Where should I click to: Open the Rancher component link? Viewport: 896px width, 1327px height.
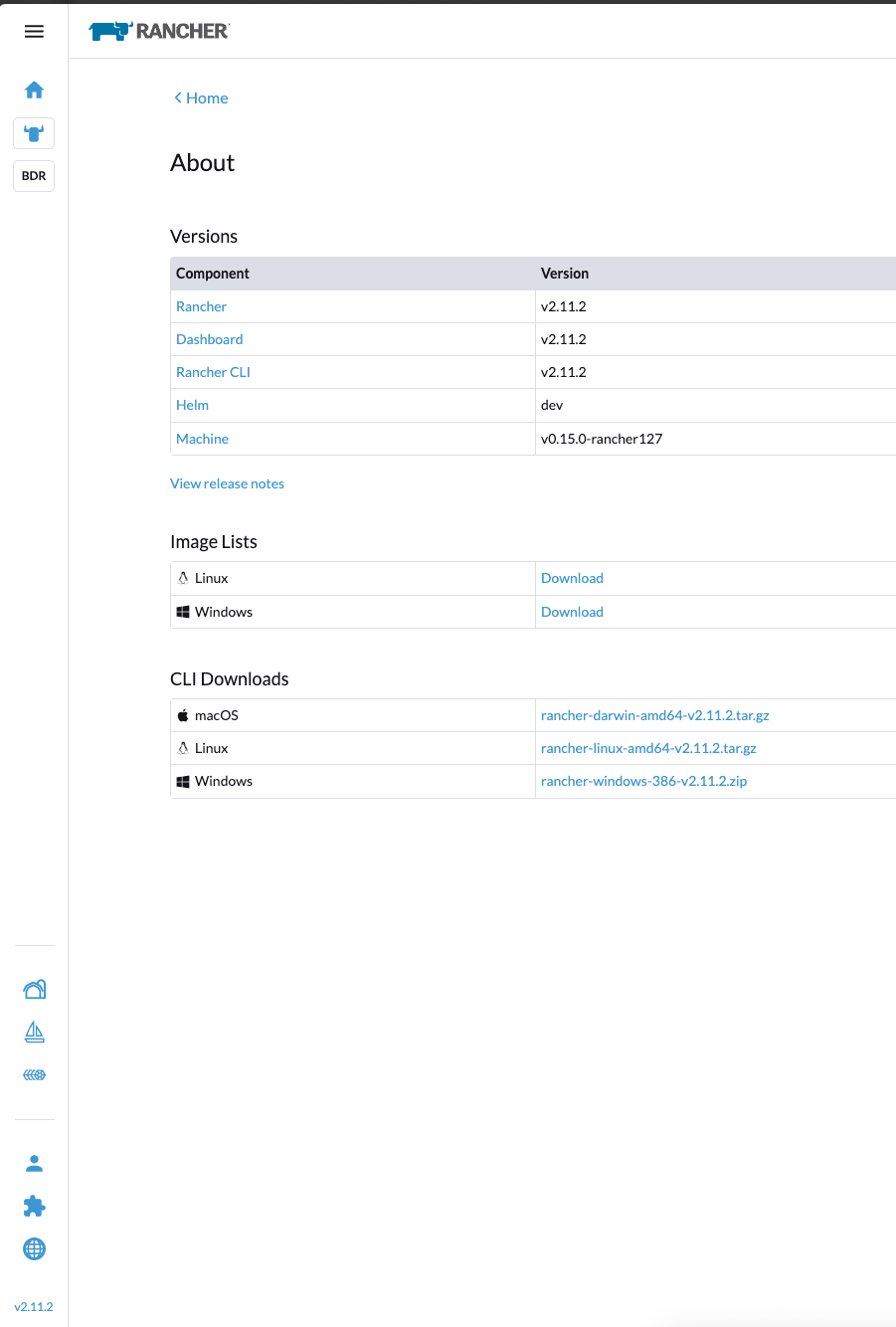(201, 306)
